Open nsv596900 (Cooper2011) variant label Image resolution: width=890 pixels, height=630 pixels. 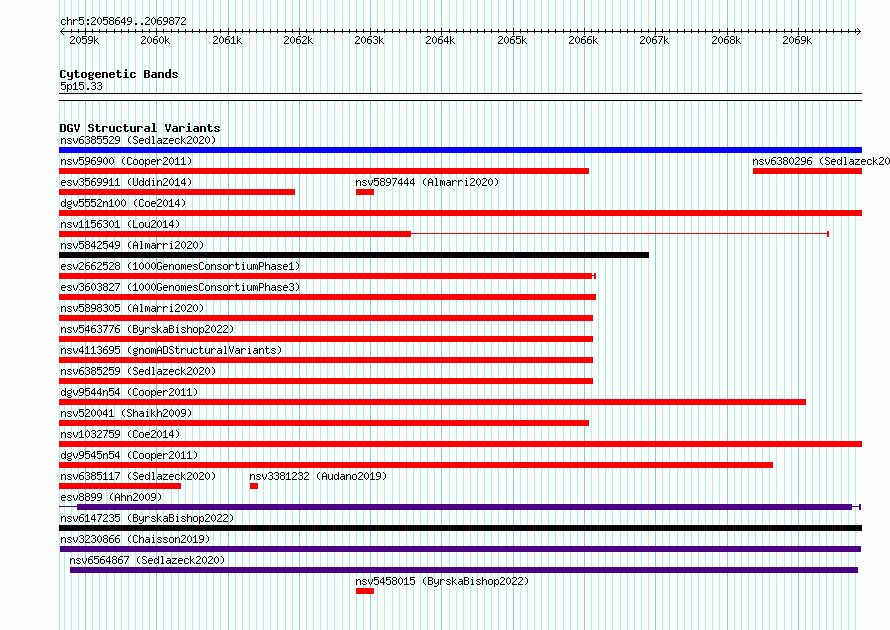pyautogui.click(x=126, y=161)
